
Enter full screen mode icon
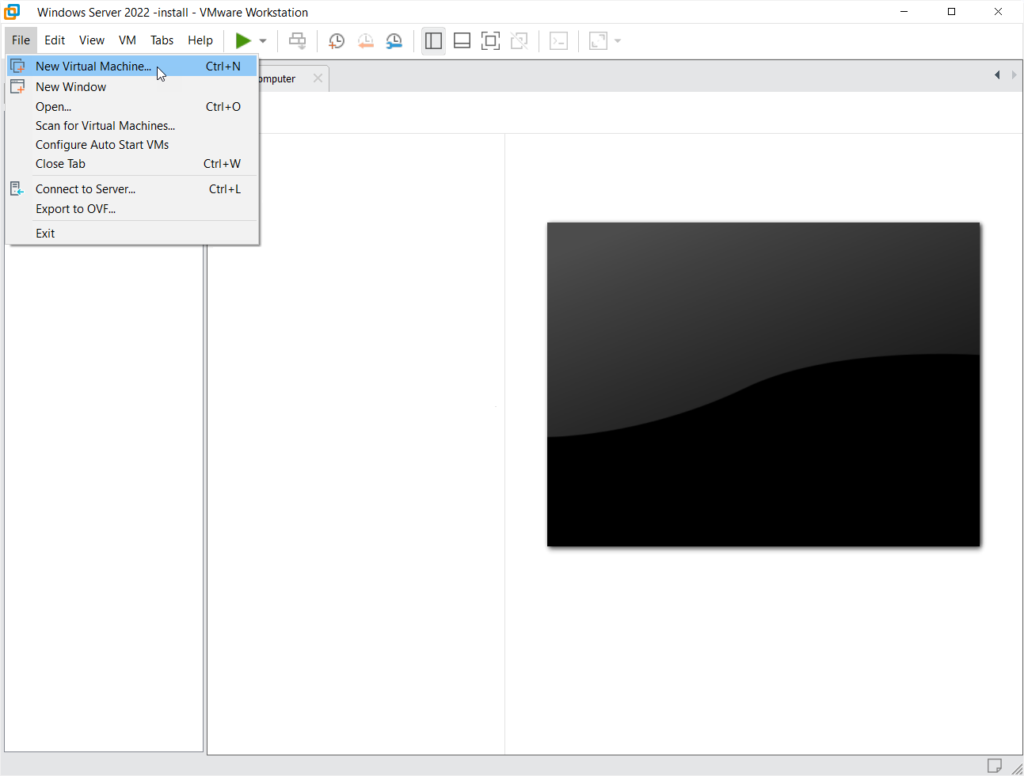[x=490, y=40]
